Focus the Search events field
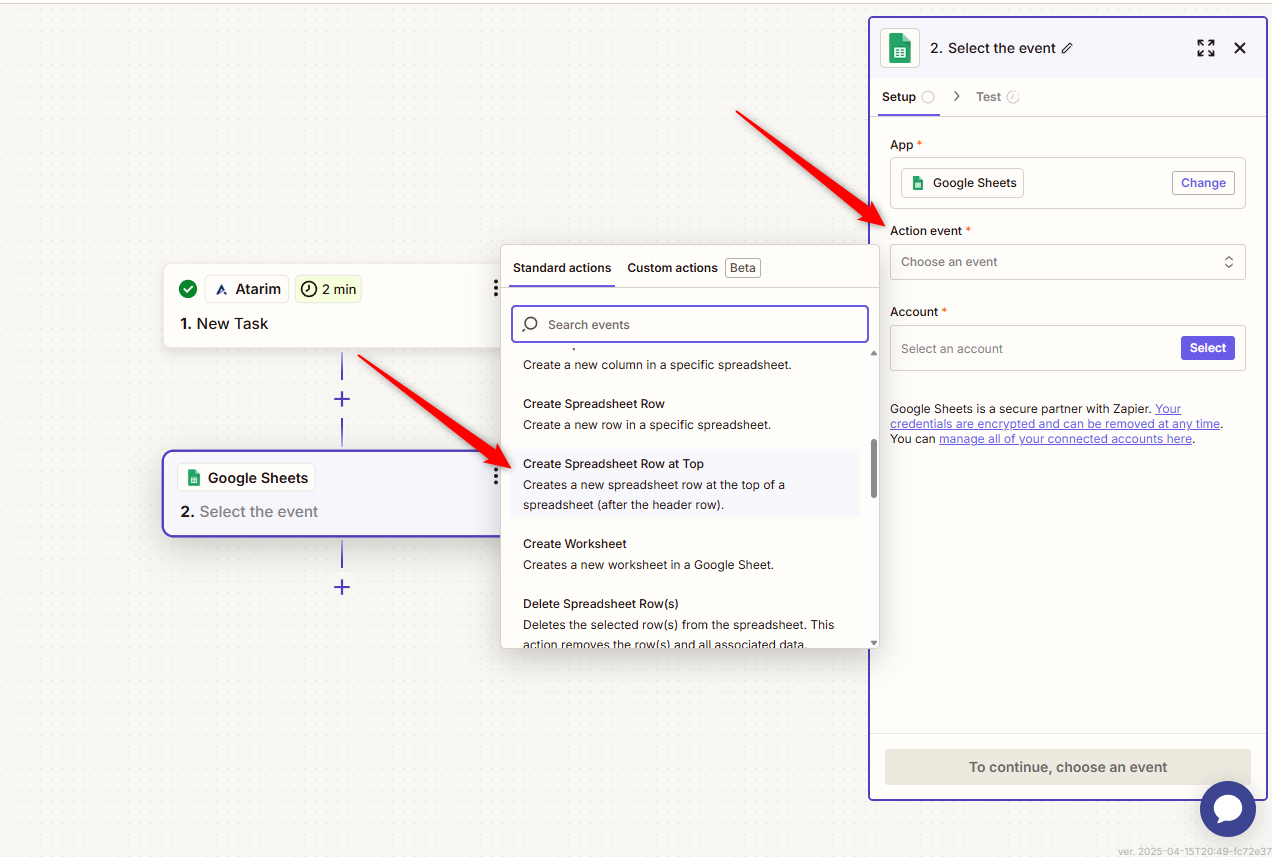Screen dimensions: 1272x857 (x=690, y=325)
